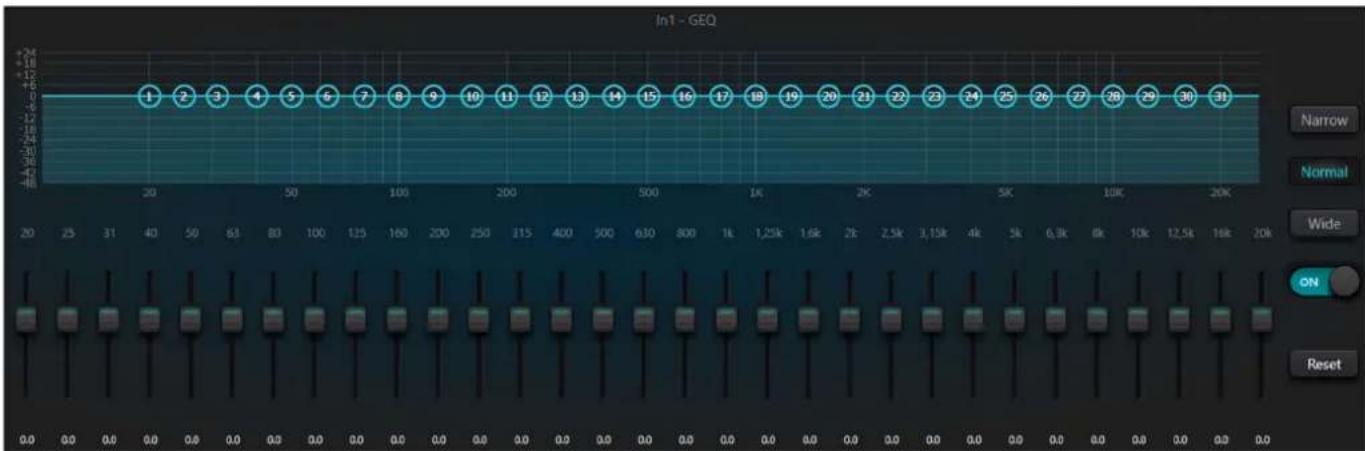Viewport: 1365px width, 451px height.
Task: Select EQ curve node 8
Action: tap(399, 97)
